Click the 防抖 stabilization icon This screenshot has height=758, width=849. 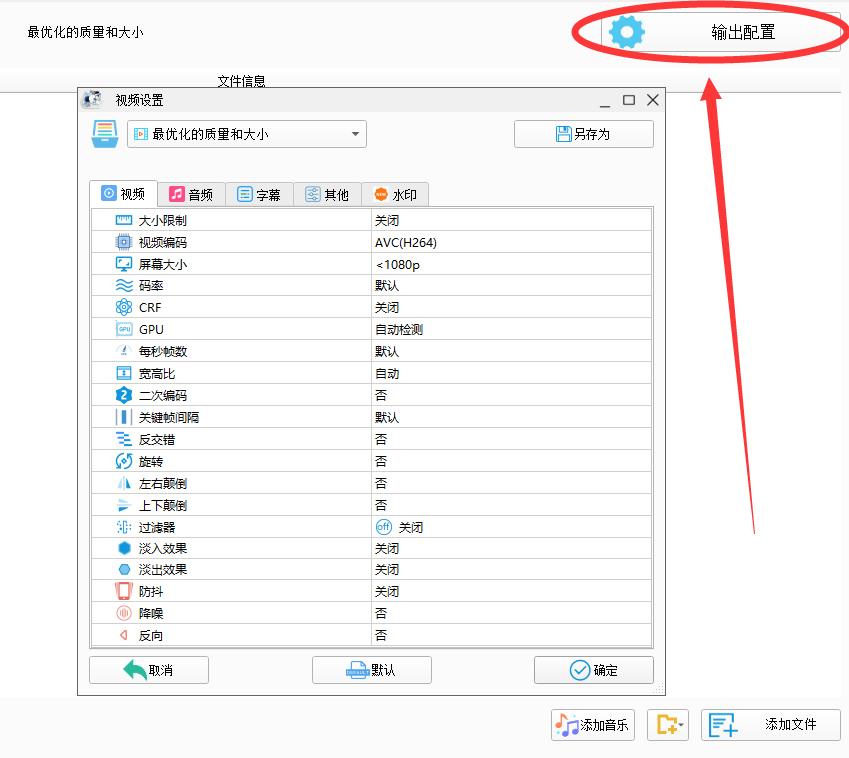tap(123, 591)
